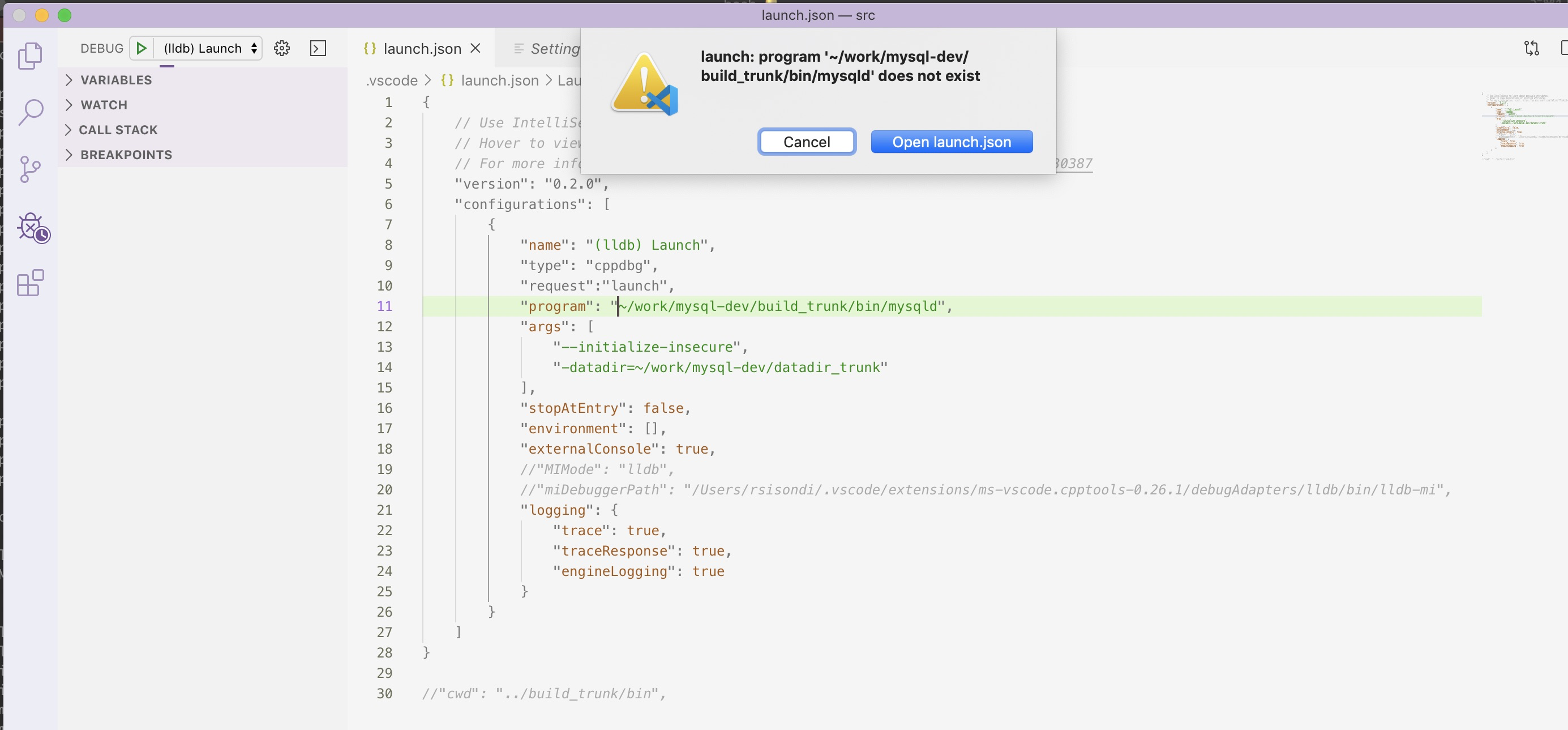Expand the VARIABLES section
Screen dimensions: 1568x730
115,79
